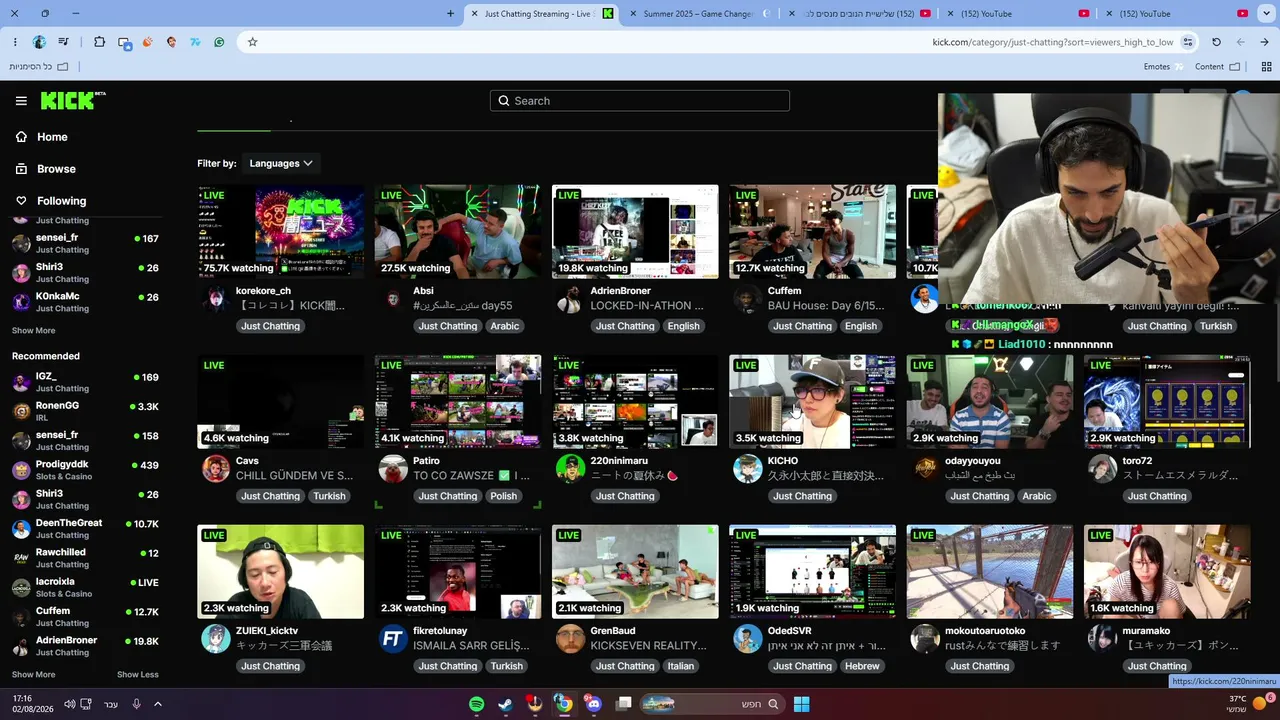Image resolution: width=1280 pixels, height=720 pixels.
Task: Open the Content bookmarks folder
Action: point(1217,67)
